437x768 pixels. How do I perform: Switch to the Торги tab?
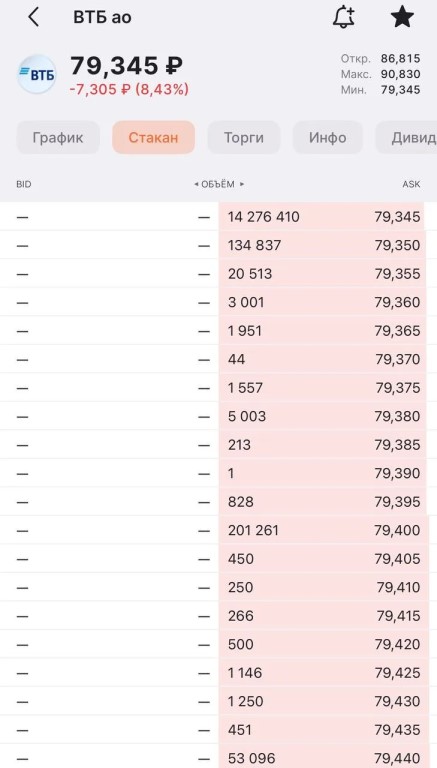tap(244, 138)
